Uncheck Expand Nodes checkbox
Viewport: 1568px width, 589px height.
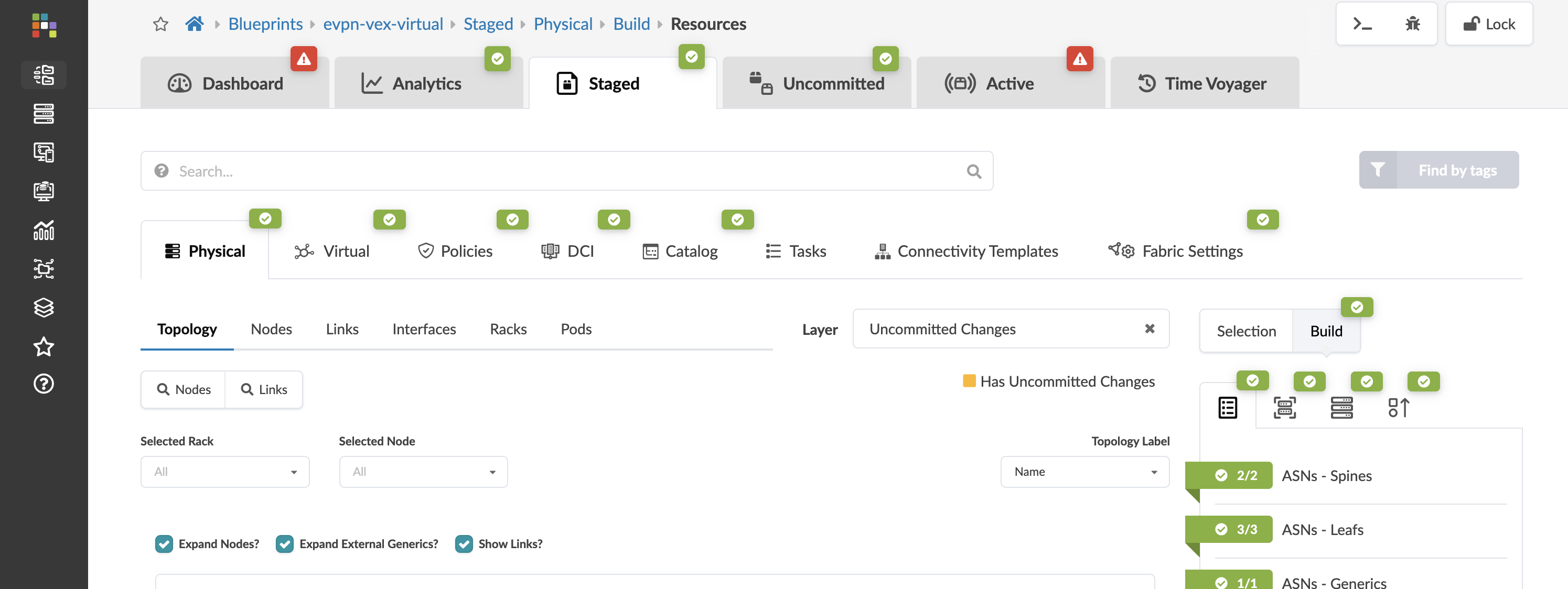tap(164, 543)
